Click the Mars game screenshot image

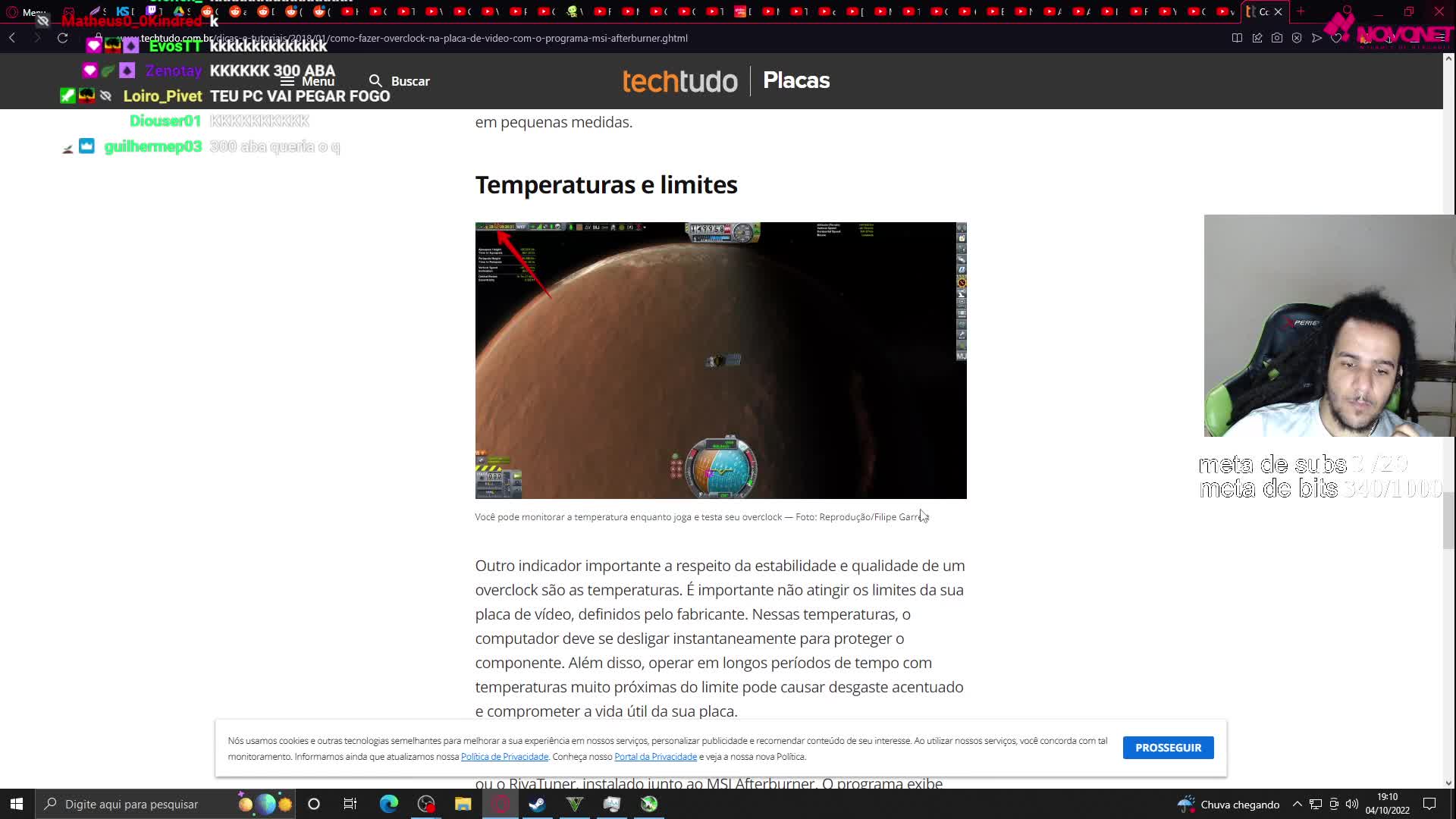pyautogui.click(x=720, y=360)
